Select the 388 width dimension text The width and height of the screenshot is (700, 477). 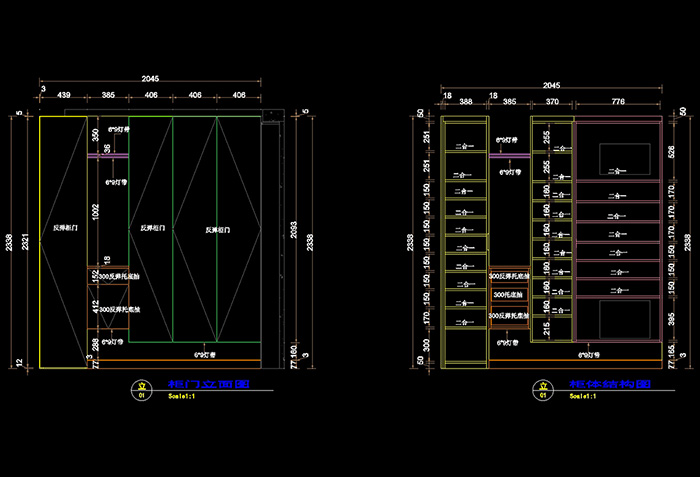coord(465,101)
